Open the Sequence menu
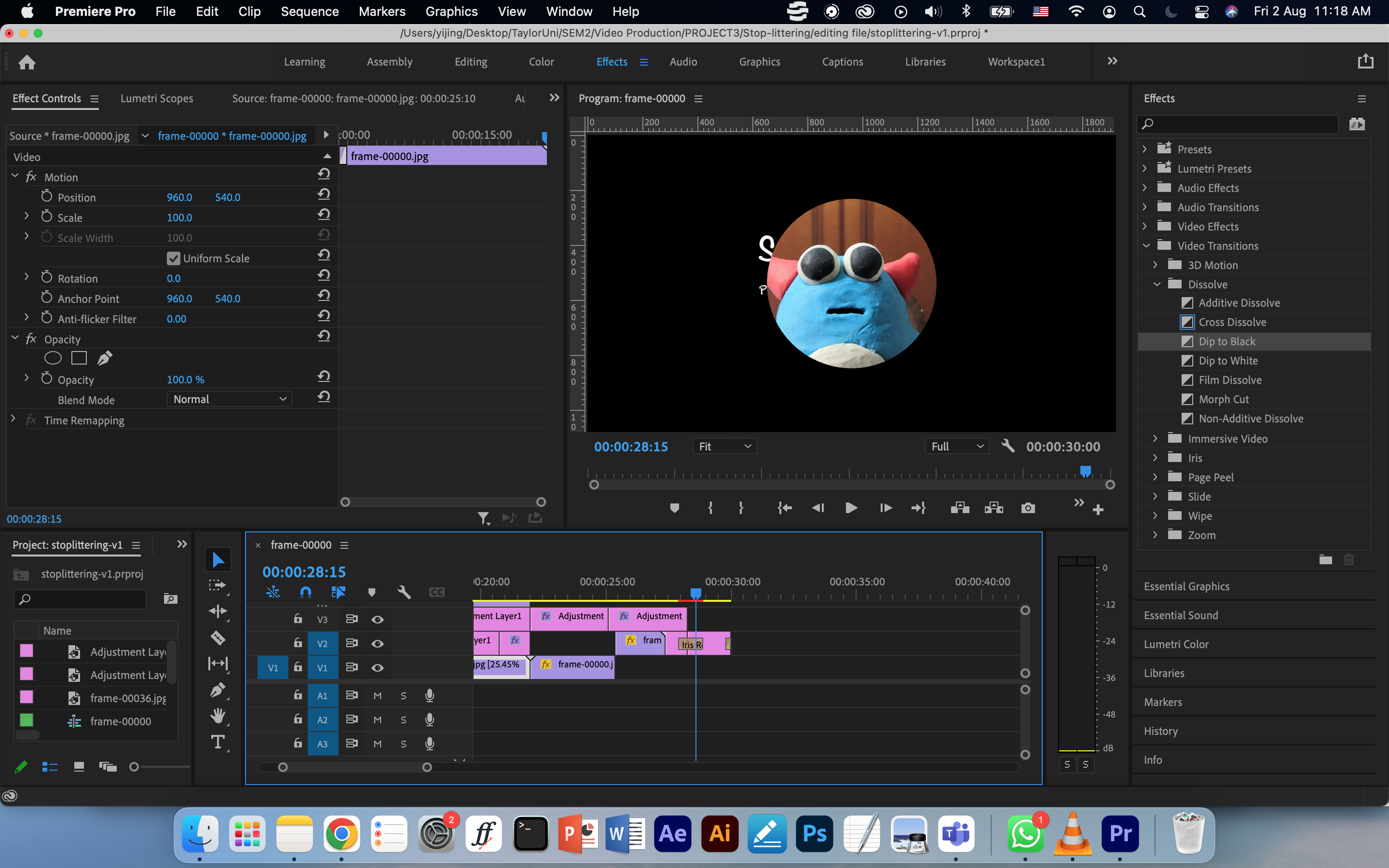This screenshot has height=868, width=1389. [x=309, y=12]
